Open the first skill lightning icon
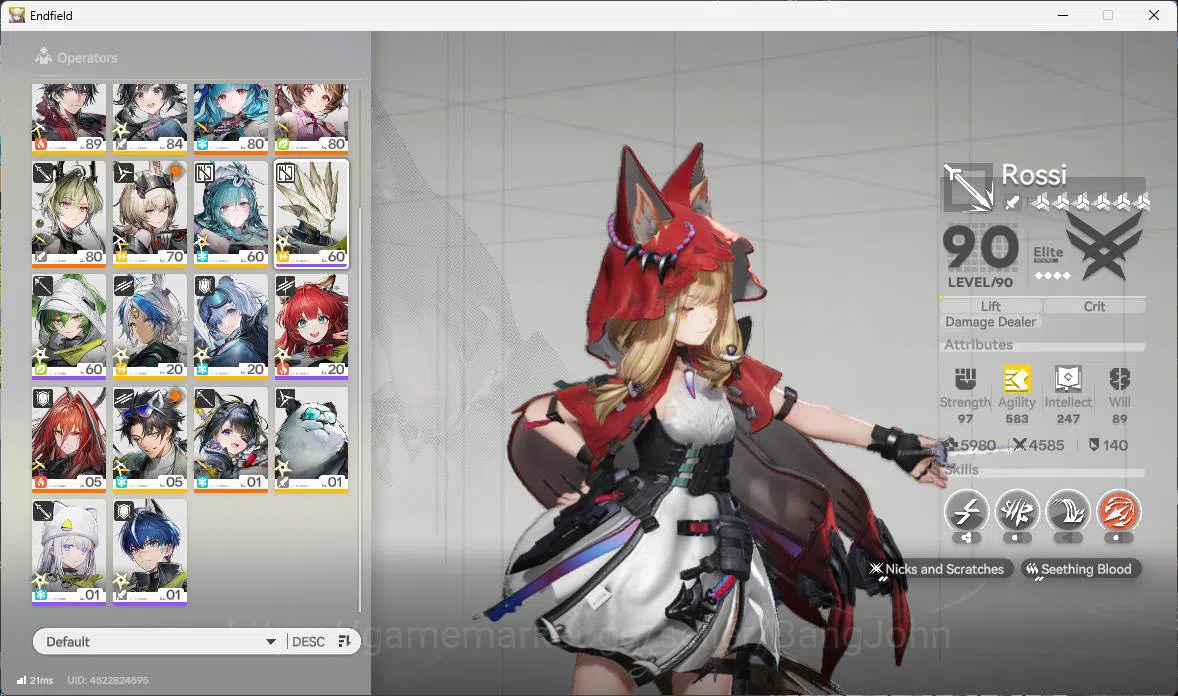This screenshot has height=696, width=1178. (x=966, y=512)
